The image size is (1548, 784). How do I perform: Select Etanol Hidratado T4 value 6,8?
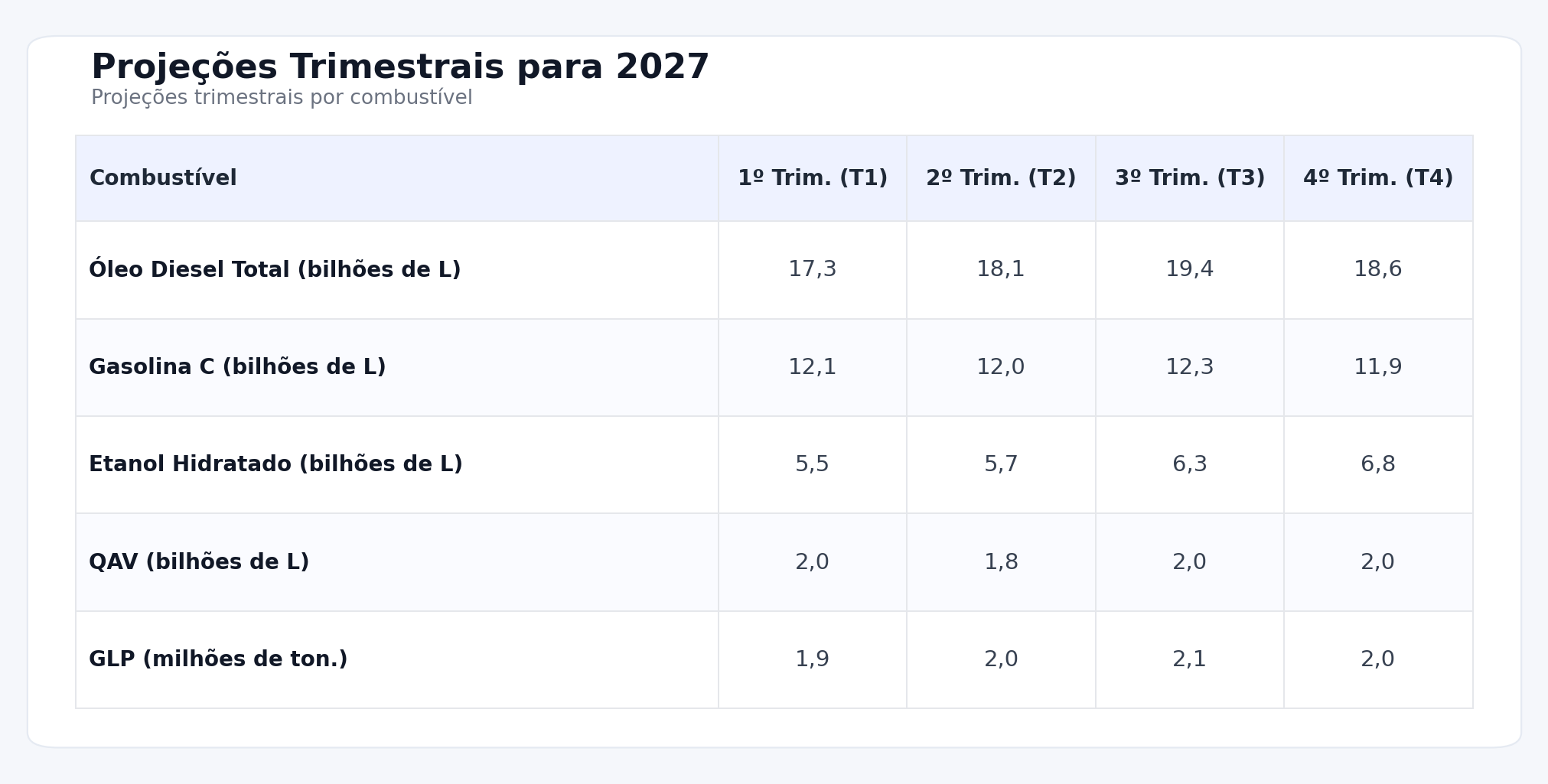(x=1377, y=464)
